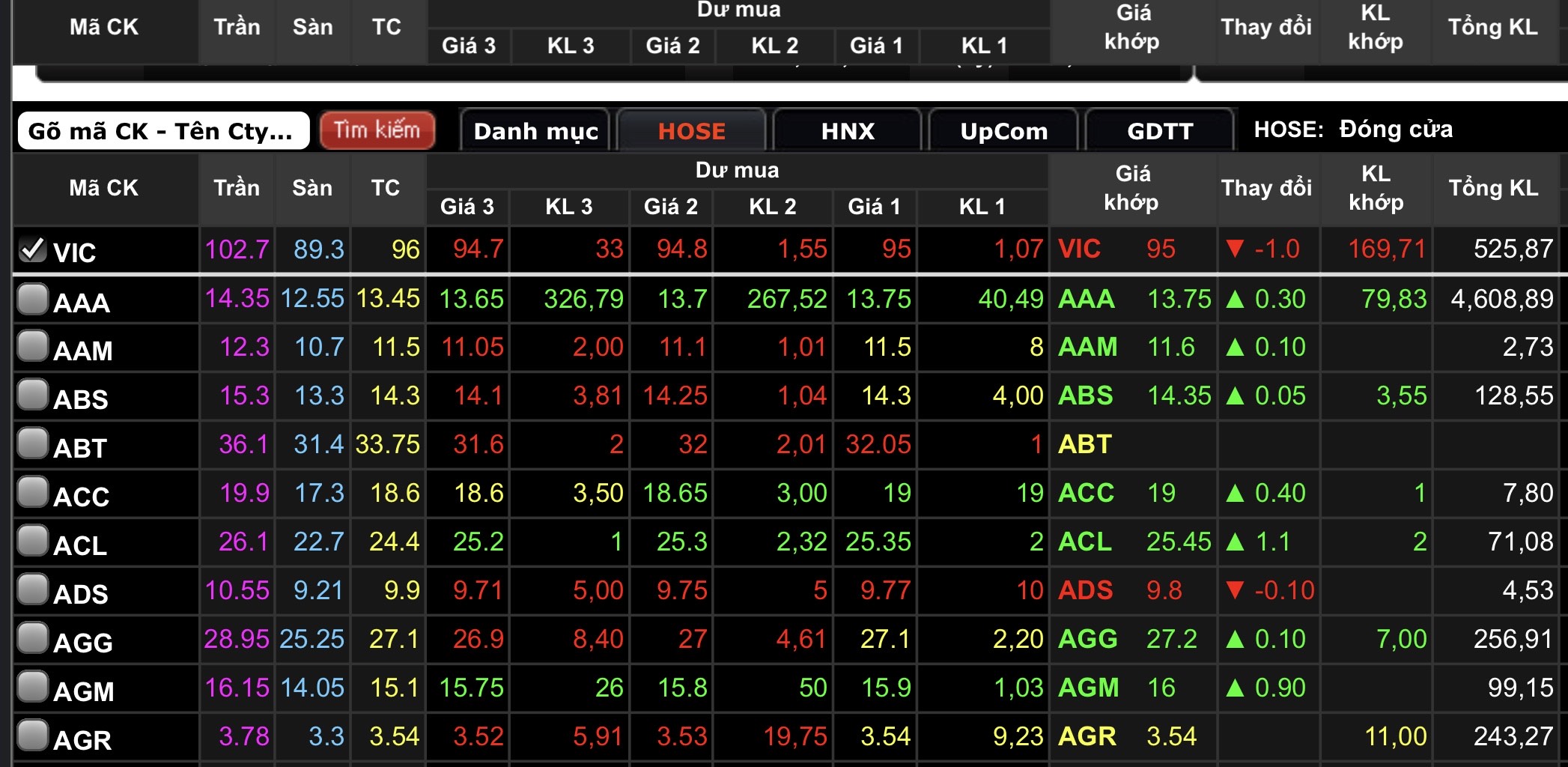
Task: Click AAA Giá 3 price 13.65
Action: [471, 299]
